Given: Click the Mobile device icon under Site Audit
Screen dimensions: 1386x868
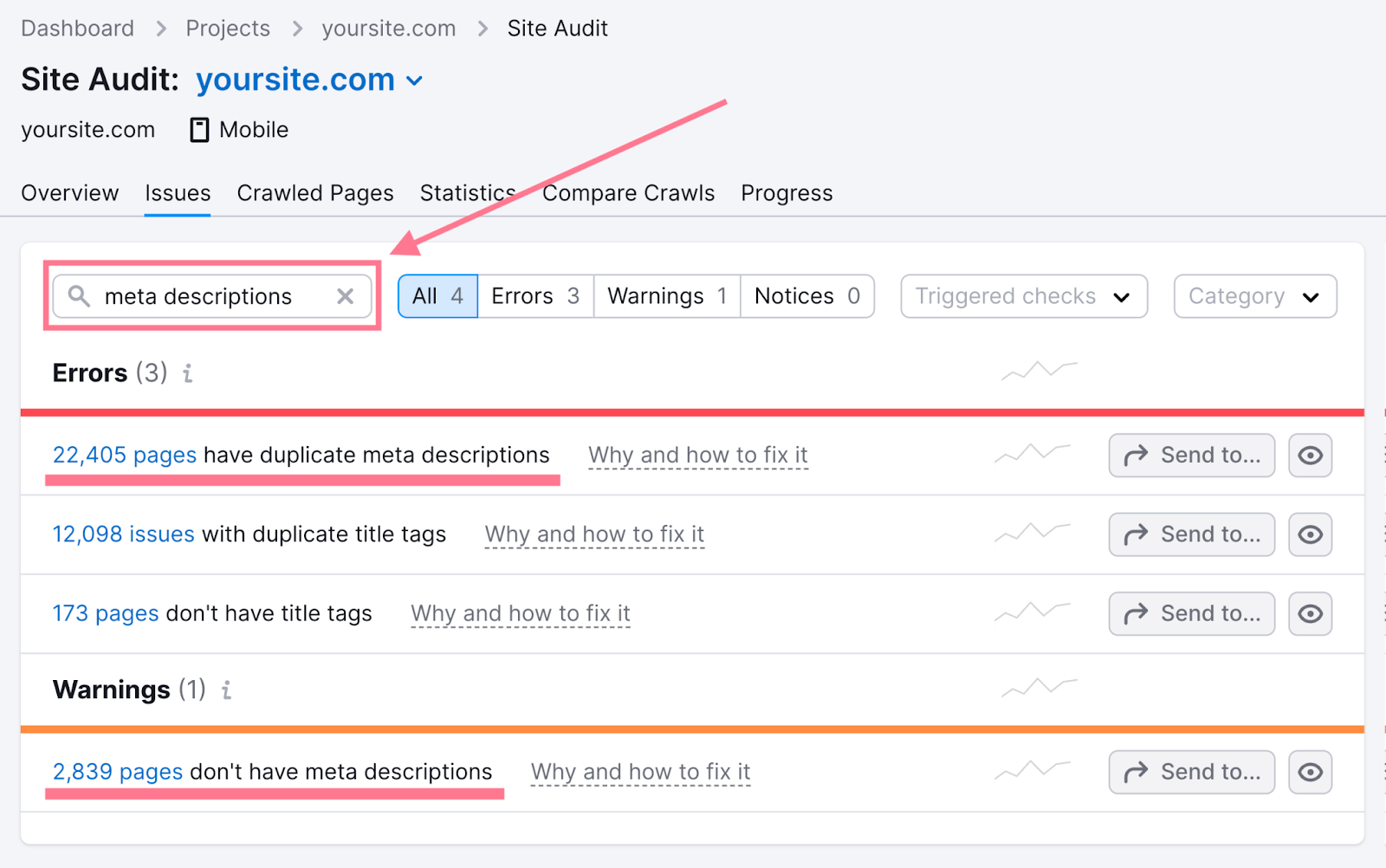Looking at the screenshot, I should [x=198, y=129].
